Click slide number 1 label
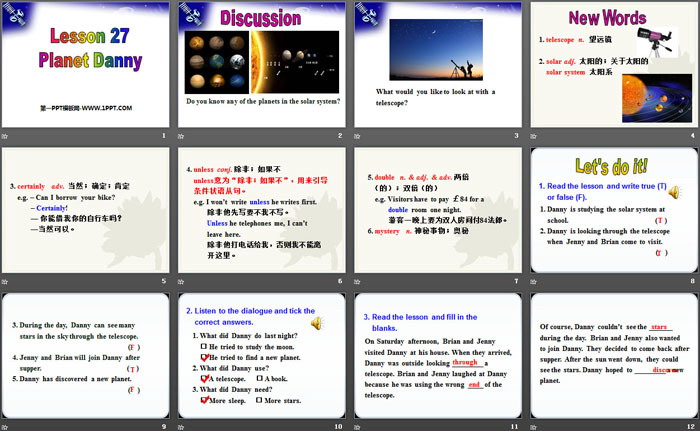 click(x=163, y=135)
